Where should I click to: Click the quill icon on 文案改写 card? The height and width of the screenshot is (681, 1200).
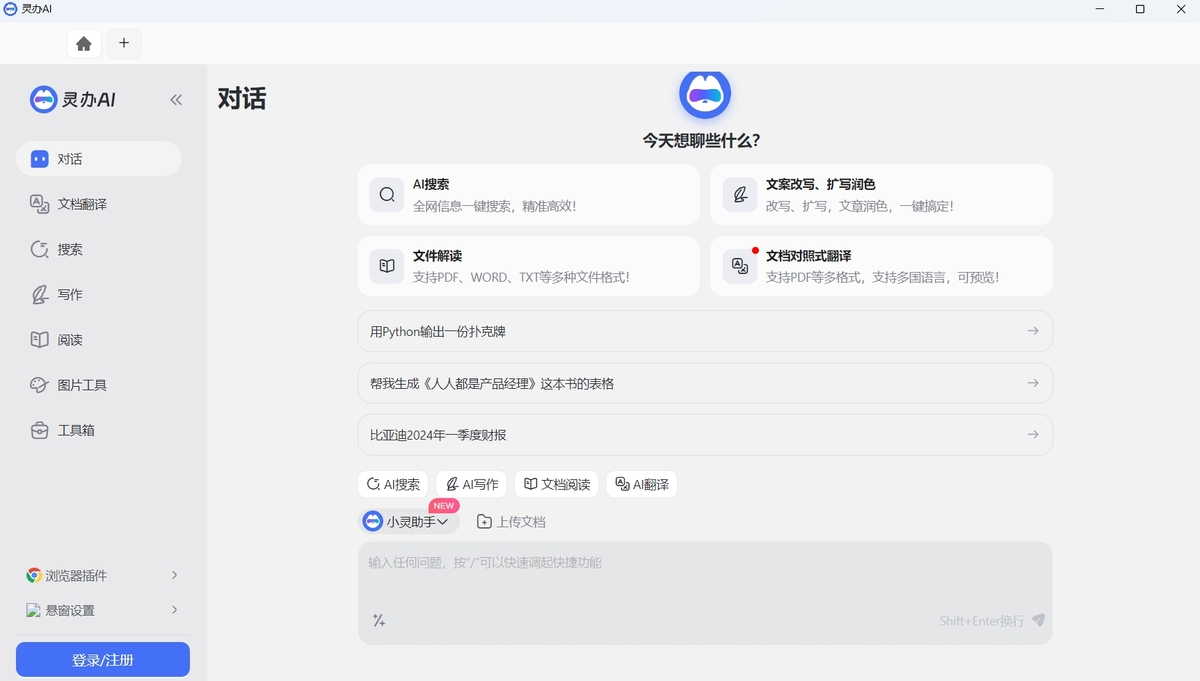pyautogui.click(x=740, y=194)
